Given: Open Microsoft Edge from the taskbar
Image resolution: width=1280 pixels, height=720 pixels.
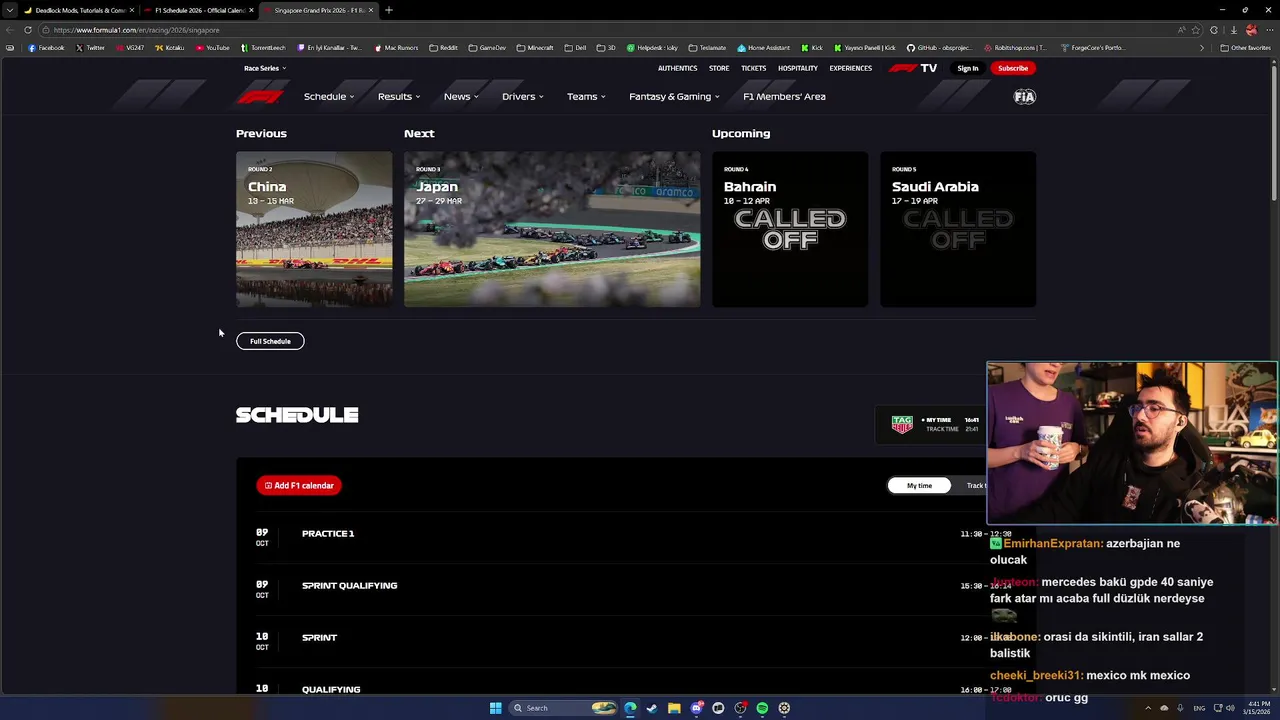Looking at the screenshot, I should pyautogui.click(x=630, y=708).
